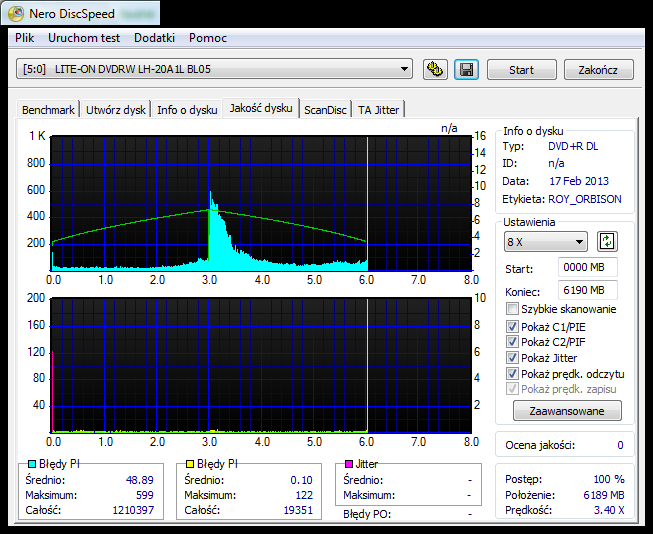Screen dimensions: 653x534
Task: Click the Położenie value 6189 MB
Action: pos(604,495)
